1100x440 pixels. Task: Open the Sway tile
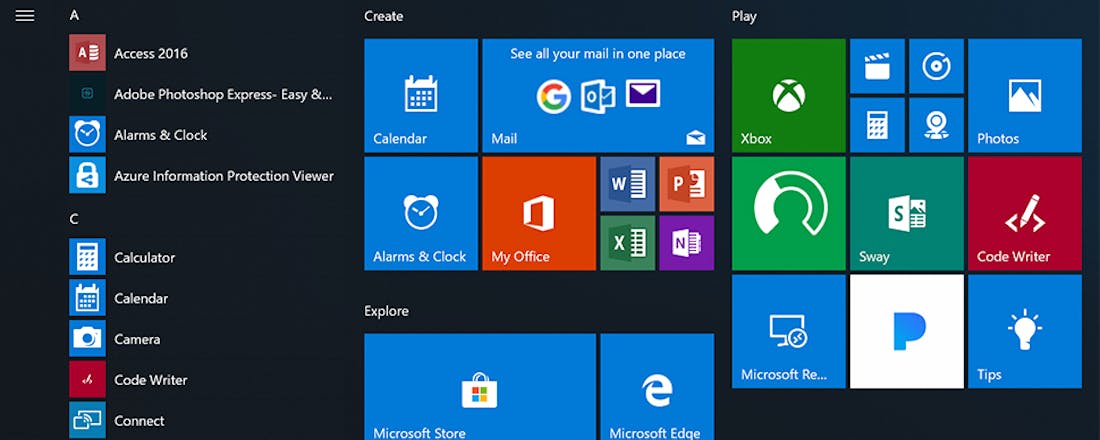click(906, 213)
